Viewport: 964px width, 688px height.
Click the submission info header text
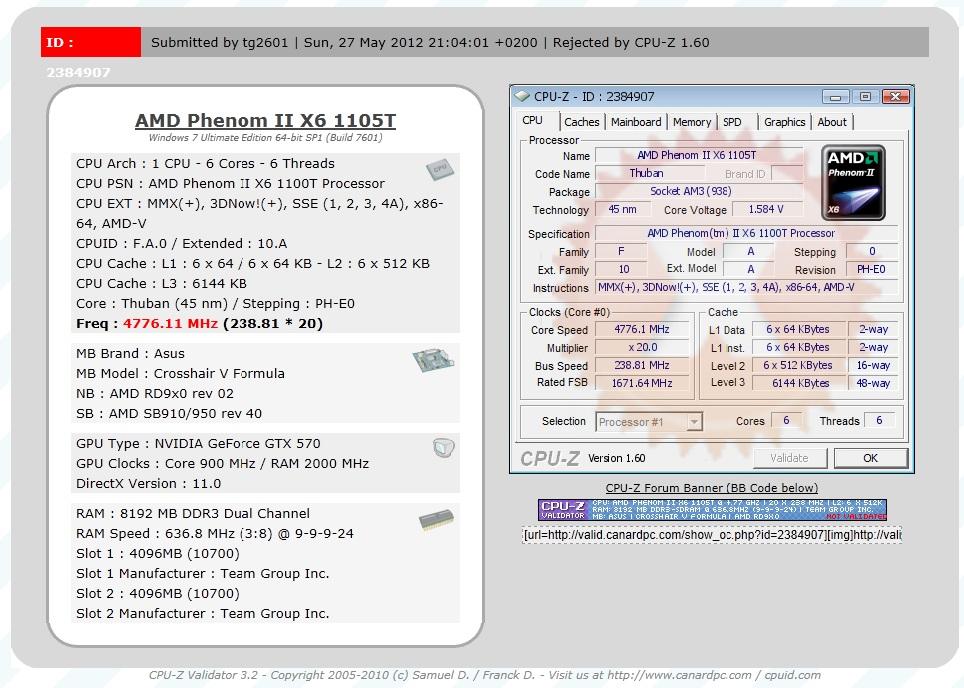pos(430,42)
